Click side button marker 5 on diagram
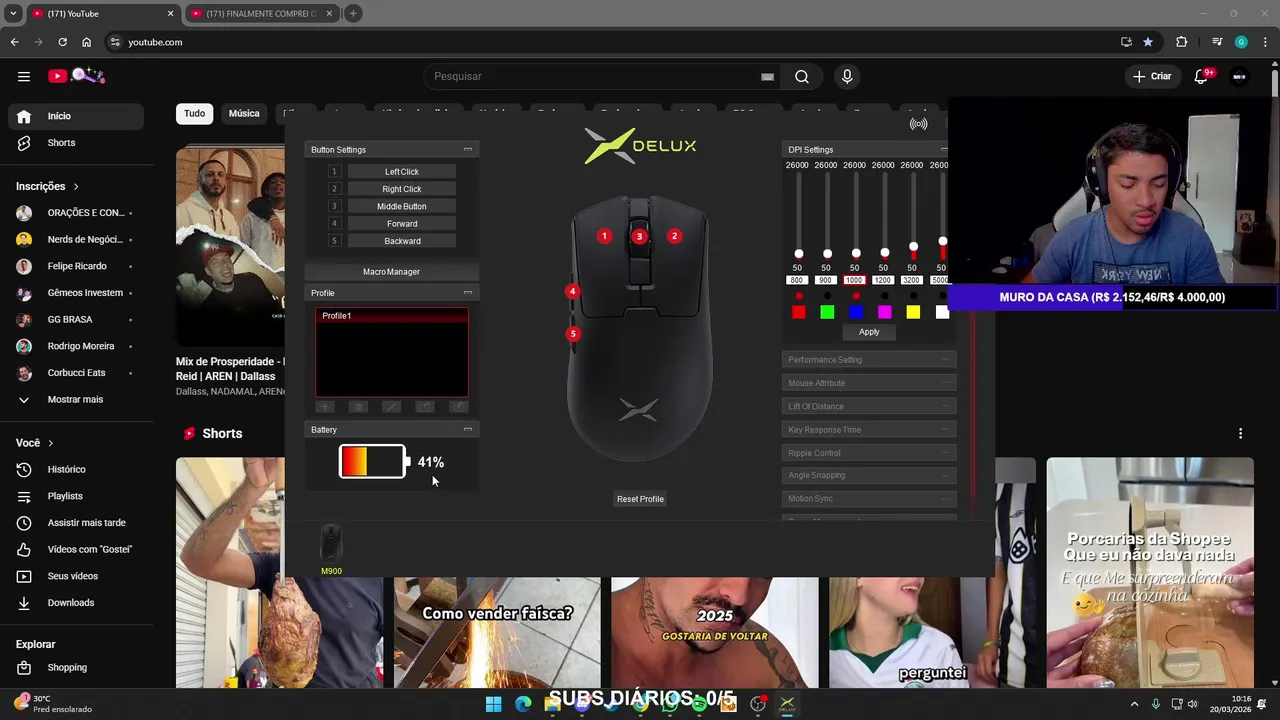 tap(573, 334)
